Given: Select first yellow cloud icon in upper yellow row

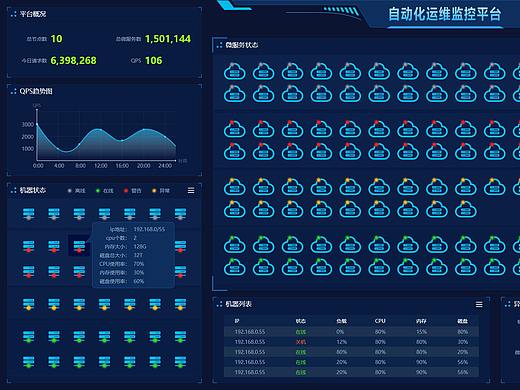Looking at the screenshot, I should click(235, 187).
